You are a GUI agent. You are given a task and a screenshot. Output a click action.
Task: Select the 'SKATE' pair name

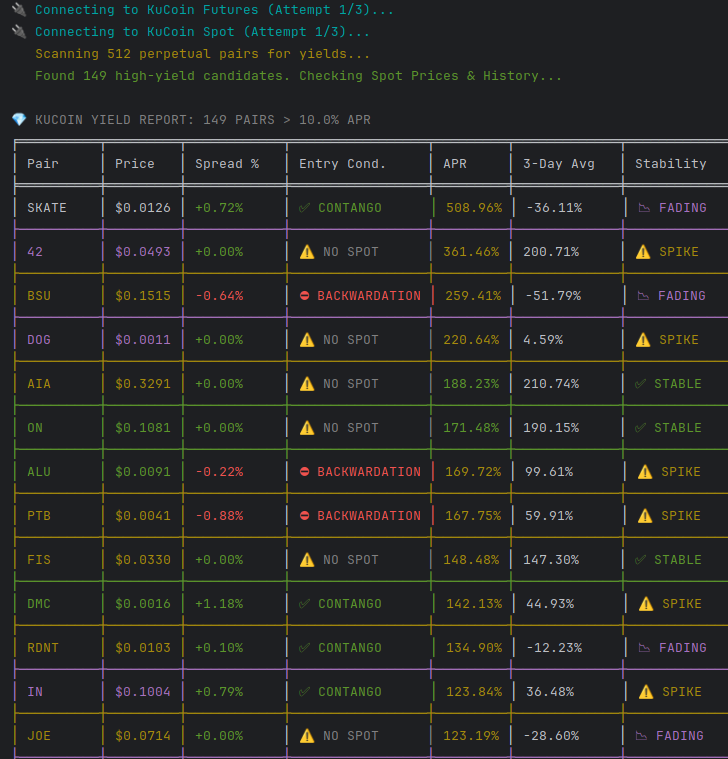tap(46, 208)
